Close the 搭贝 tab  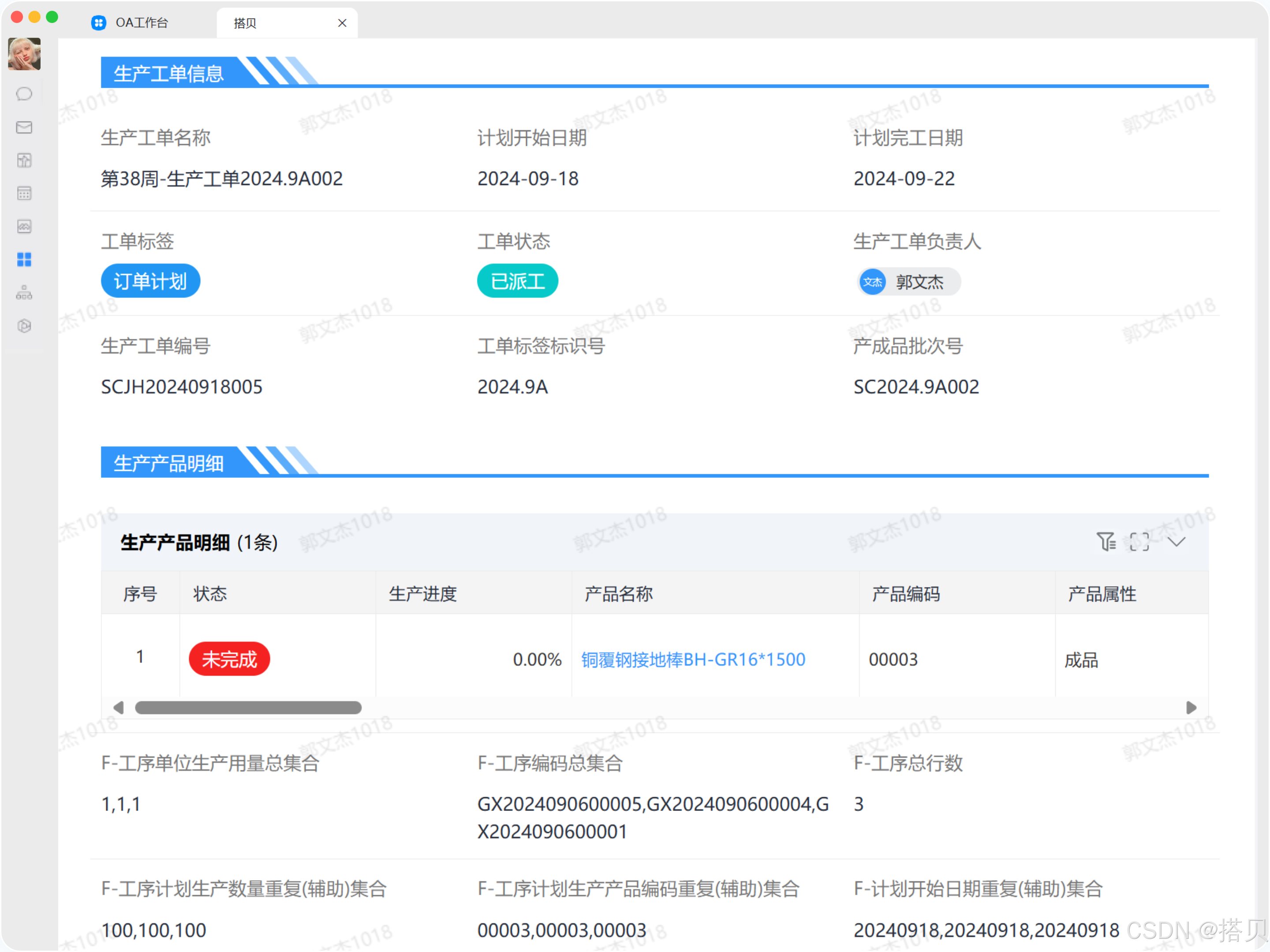coord(342,23)
